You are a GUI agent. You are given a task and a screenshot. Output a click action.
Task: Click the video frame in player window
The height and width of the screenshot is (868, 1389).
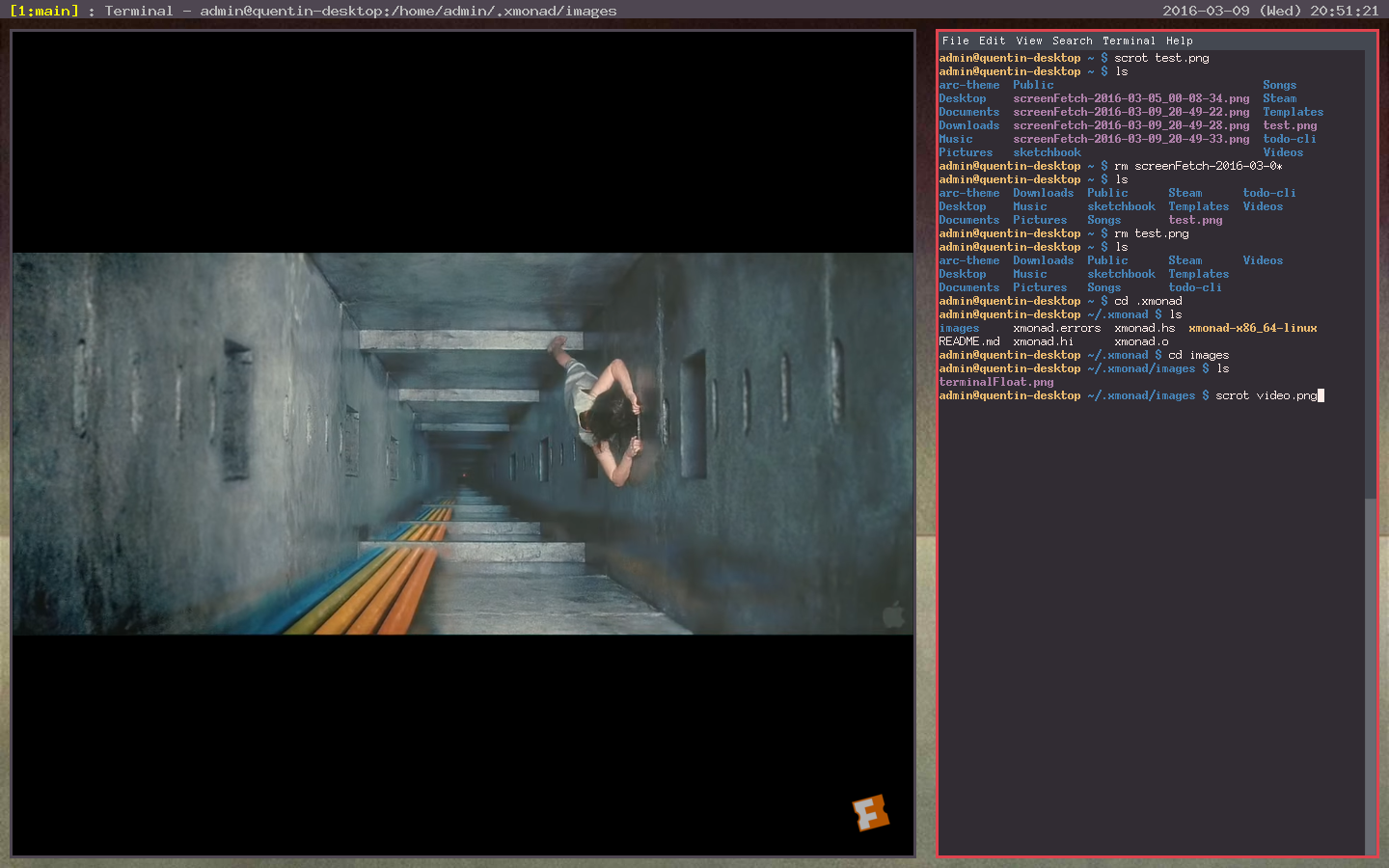pyautogui.click(x=463, y=444)
